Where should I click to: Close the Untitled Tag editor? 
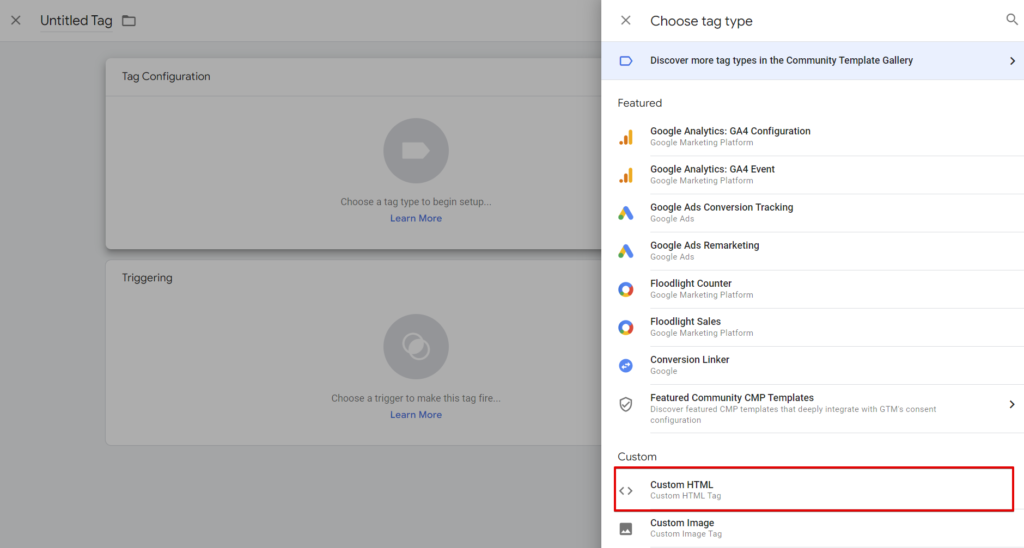[x=16, y=20]
